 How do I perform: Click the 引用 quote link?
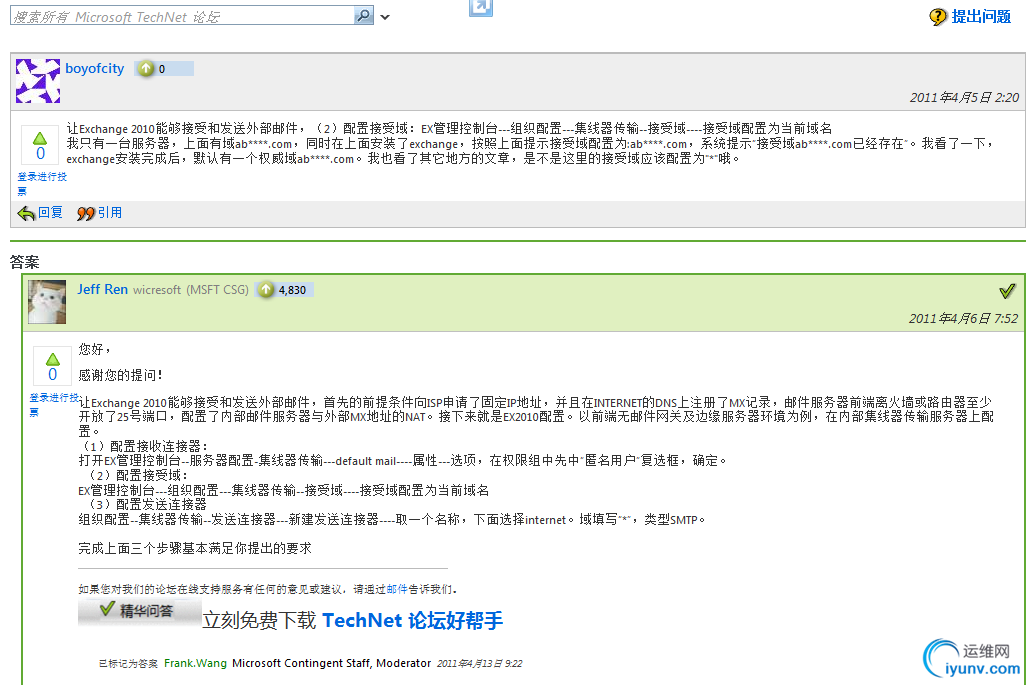coord(110,213)
